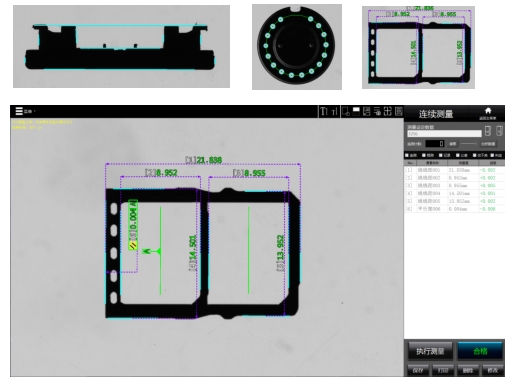Tick the last filter checkbox above the table
The image size is (515, 383).
492,155
